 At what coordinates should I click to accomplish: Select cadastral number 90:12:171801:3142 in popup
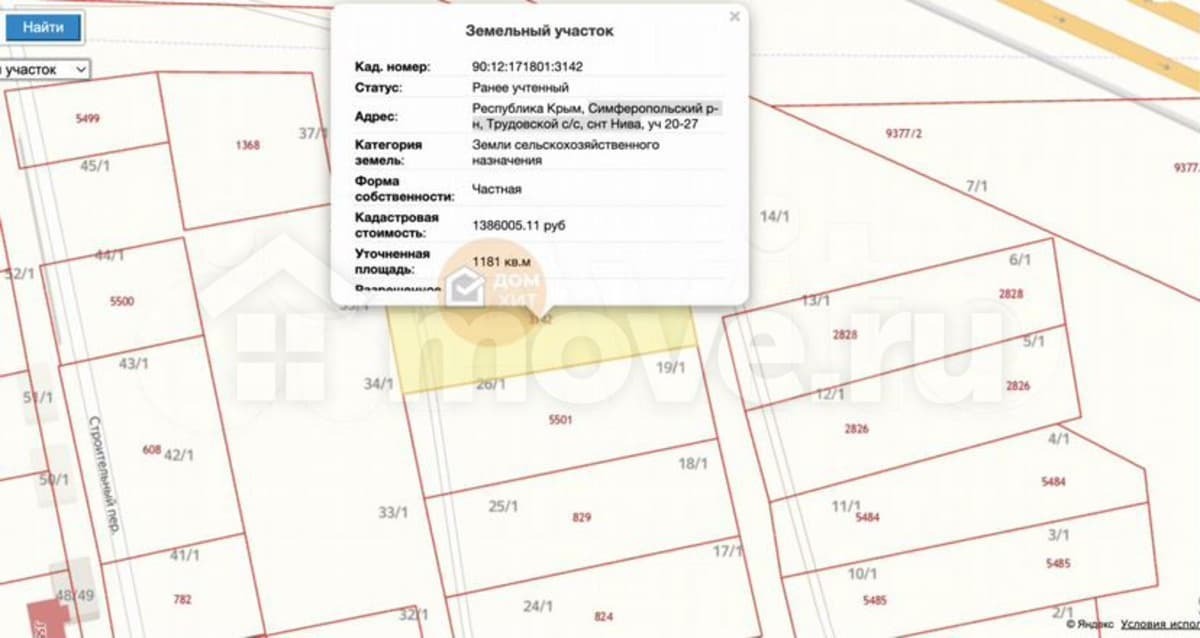527,67
